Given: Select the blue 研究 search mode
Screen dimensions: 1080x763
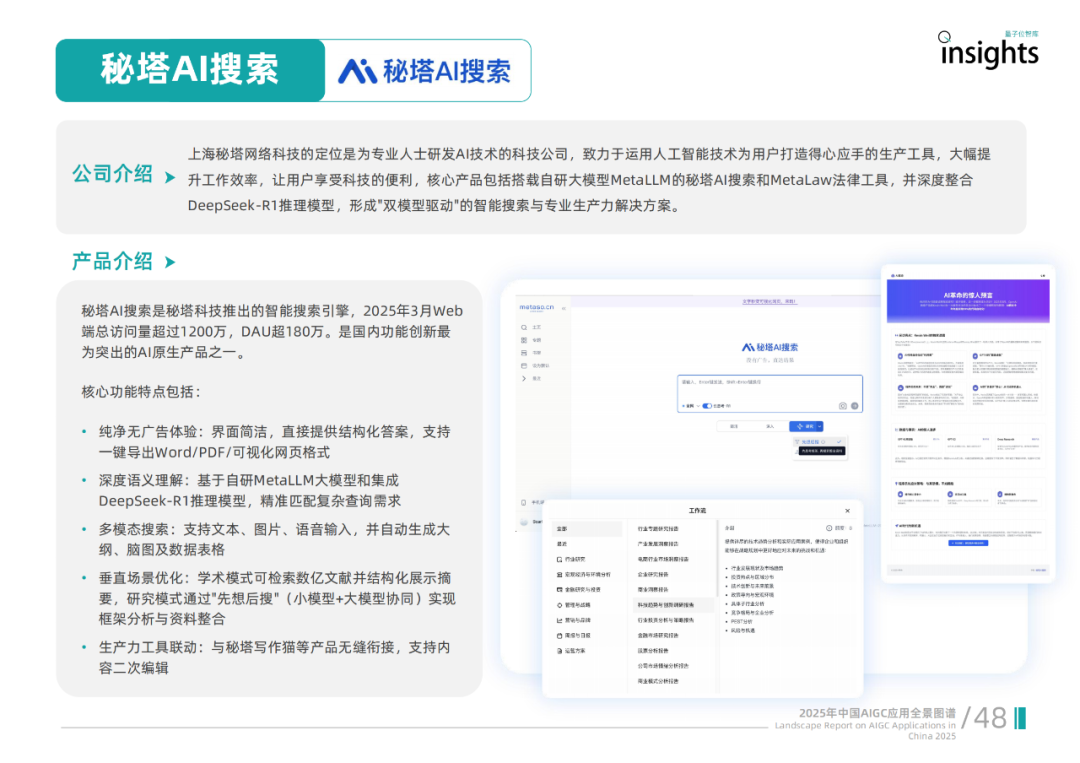Looking at the screenshot, I should click(x=803, y=426).
